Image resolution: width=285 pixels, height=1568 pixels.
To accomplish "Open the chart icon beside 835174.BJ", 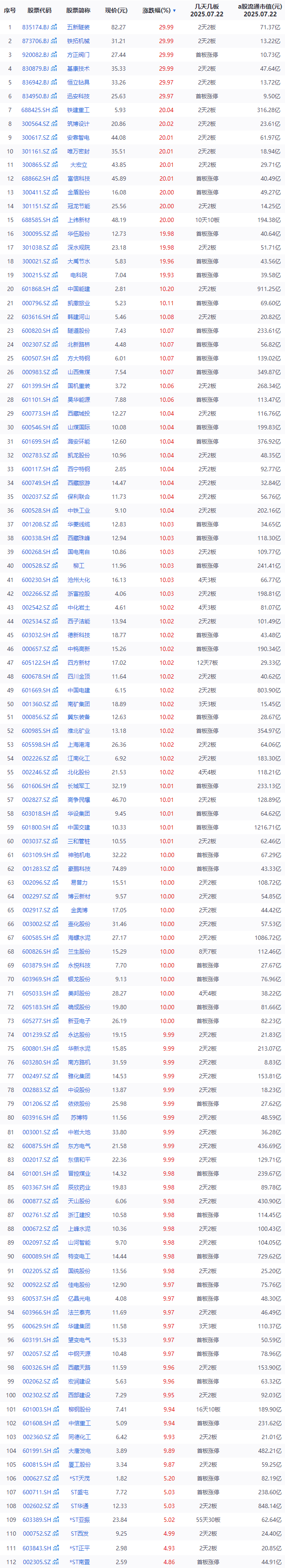I will (55, 28).
